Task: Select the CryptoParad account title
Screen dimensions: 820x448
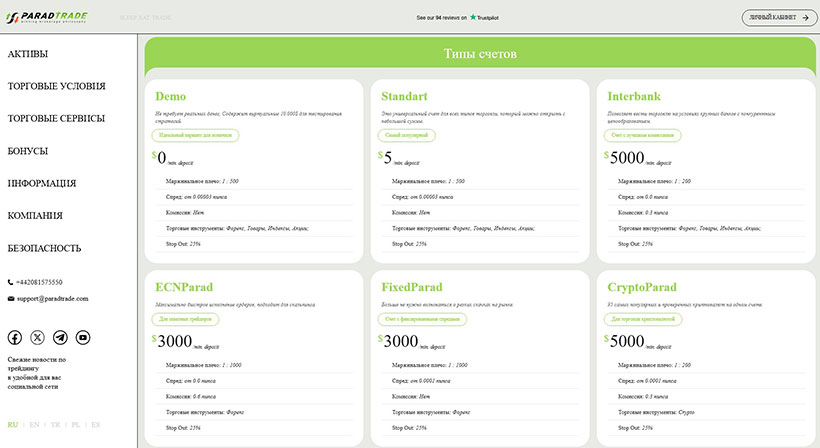Action: (647, 285)
